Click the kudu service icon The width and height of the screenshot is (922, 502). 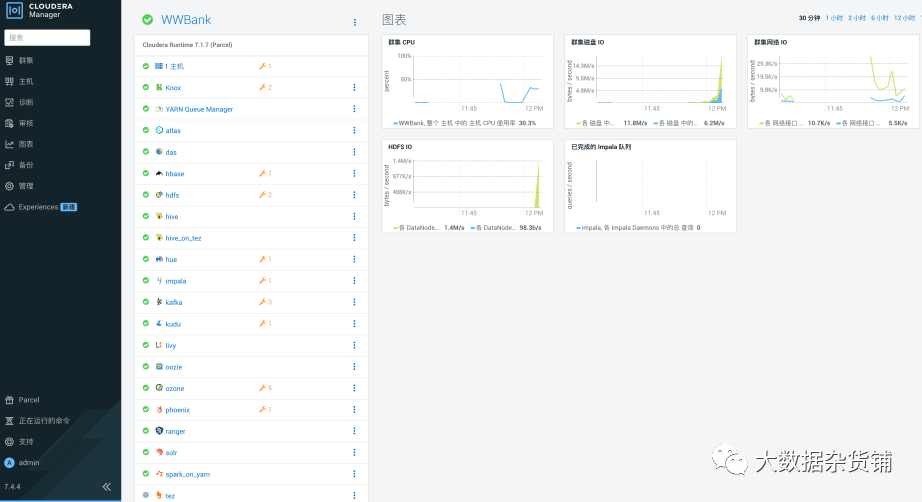coord(159,323)
